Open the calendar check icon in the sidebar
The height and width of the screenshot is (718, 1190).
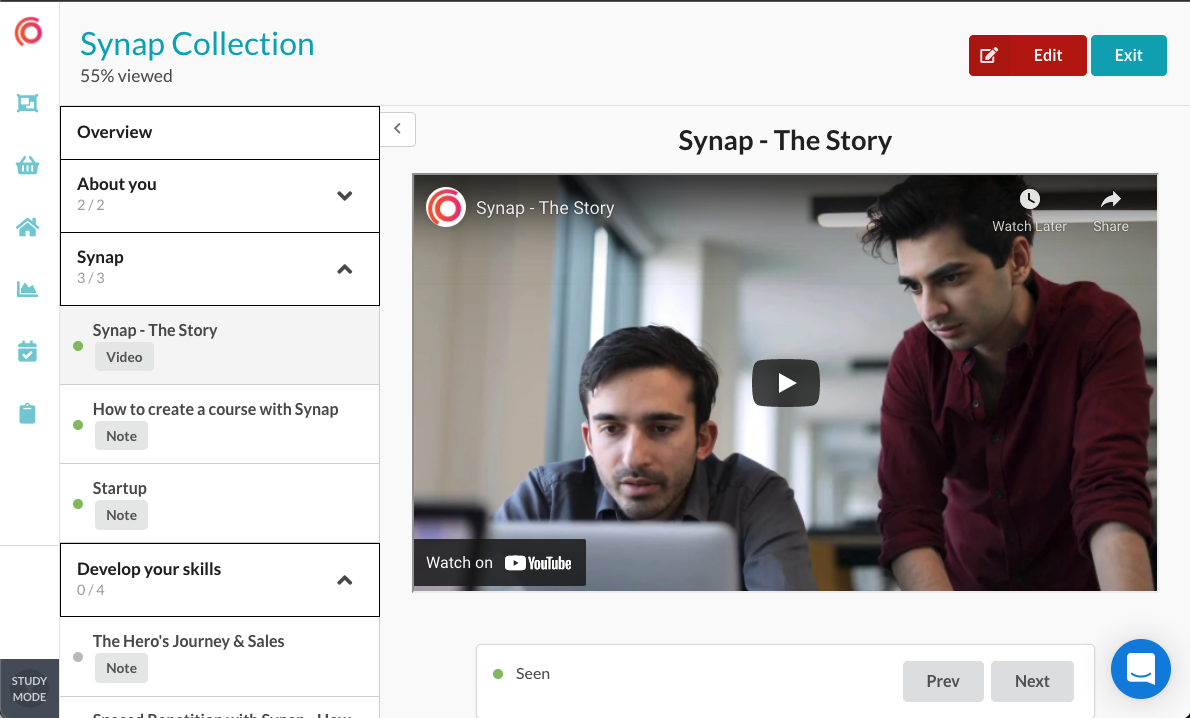27,351
